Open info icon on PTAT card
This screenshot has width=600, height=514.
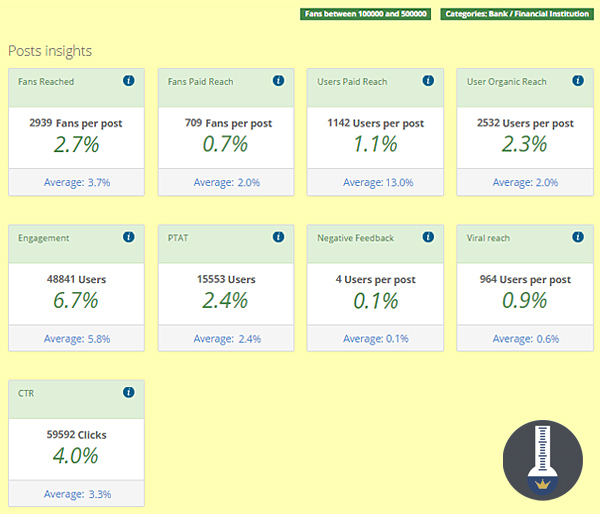(x=278, y=237)
